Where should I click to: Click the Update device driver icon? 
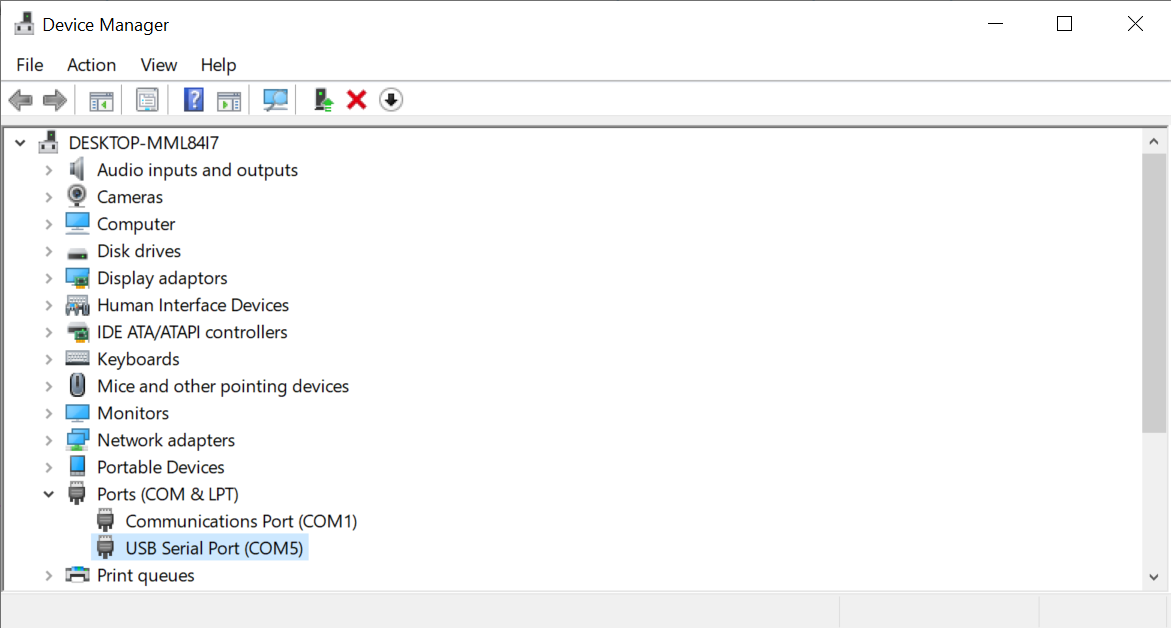pyautogui.click(x=323, y=100)
